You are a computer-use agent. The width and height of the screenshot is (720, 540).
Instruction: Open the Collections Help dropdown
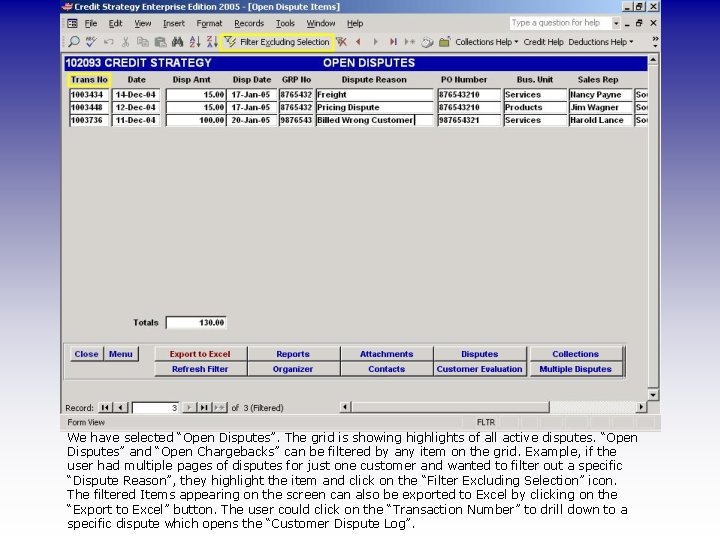pyautogui.click(x=486, y=42)
